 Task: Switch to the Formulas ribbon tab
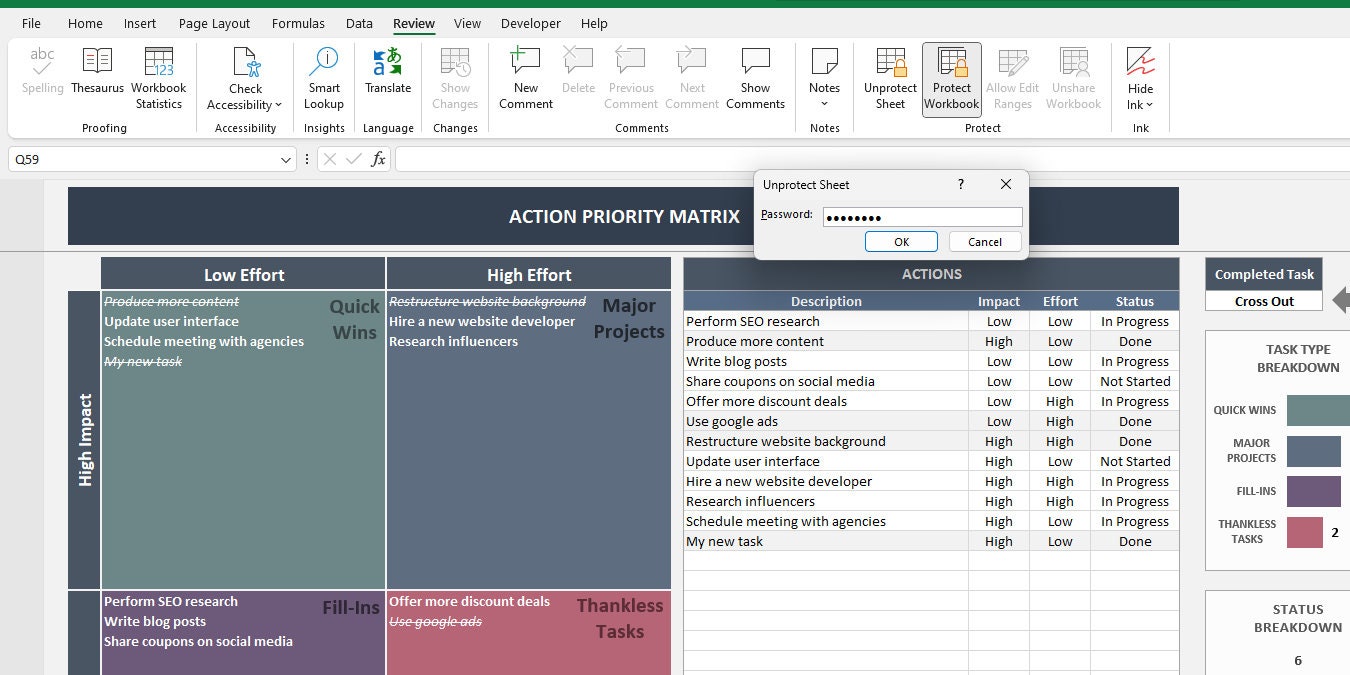298,23
